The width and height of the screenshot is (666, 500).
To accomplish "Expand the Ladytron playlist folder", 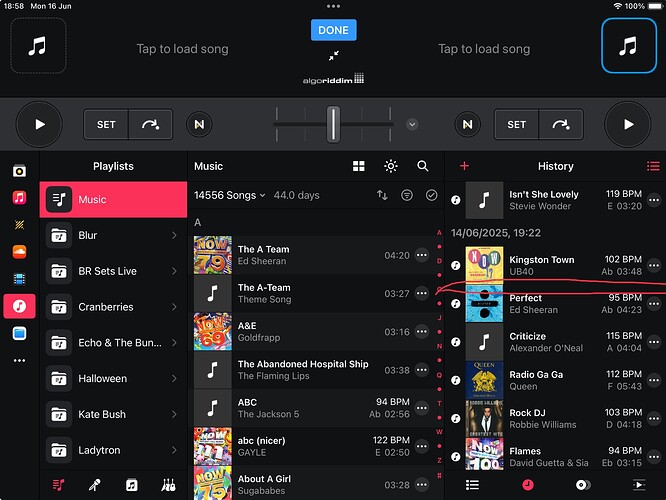I will (x=113, y=450).
